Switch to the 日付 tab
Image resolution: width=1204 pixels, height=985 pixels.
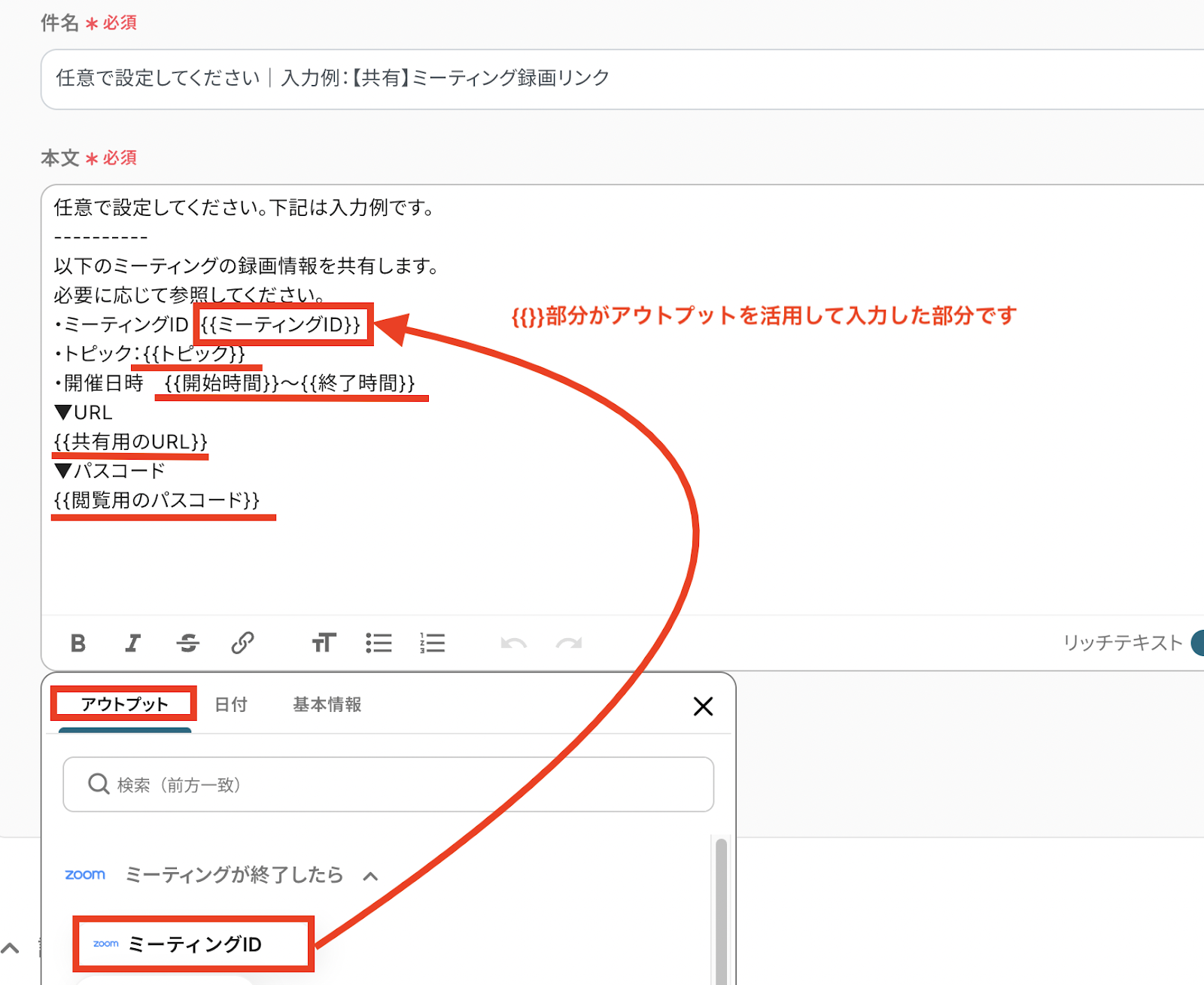(x=231, y=704)
